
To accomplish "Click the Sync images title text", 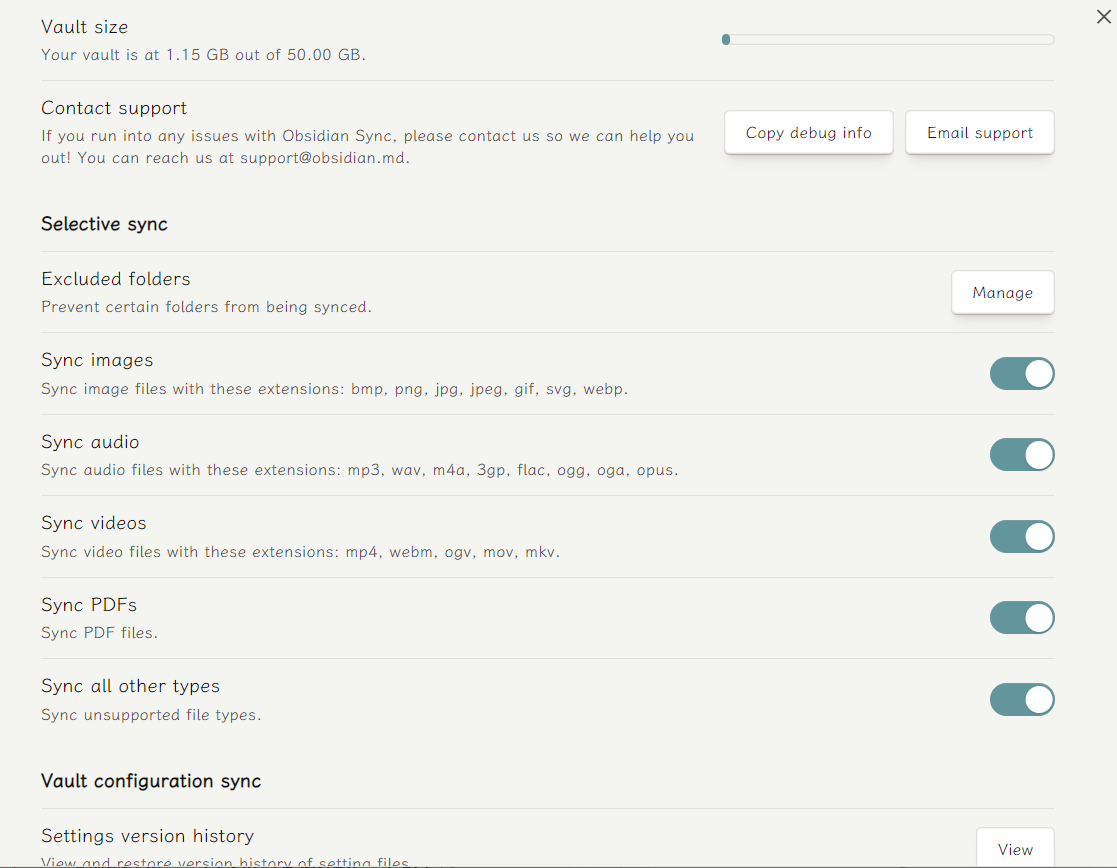I will [97, 361].
